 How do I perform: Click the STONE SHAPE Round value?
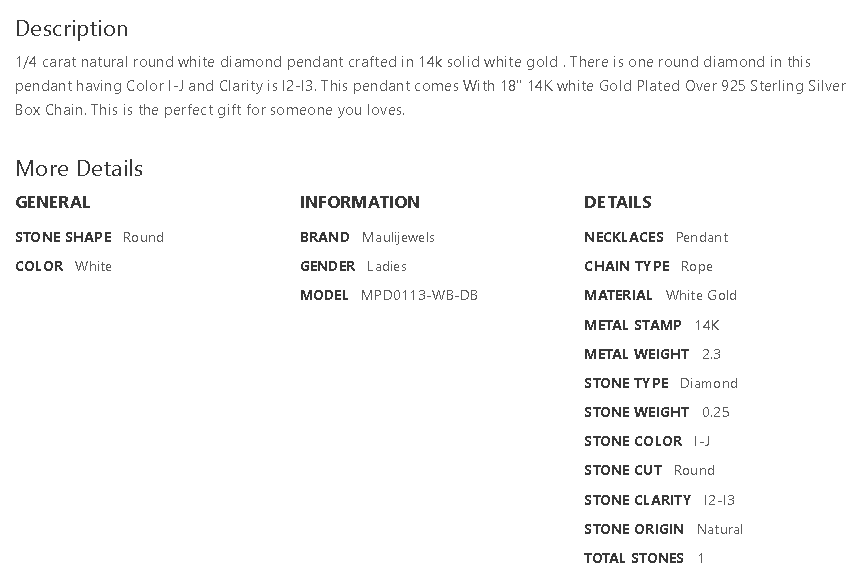coord(143,237)
